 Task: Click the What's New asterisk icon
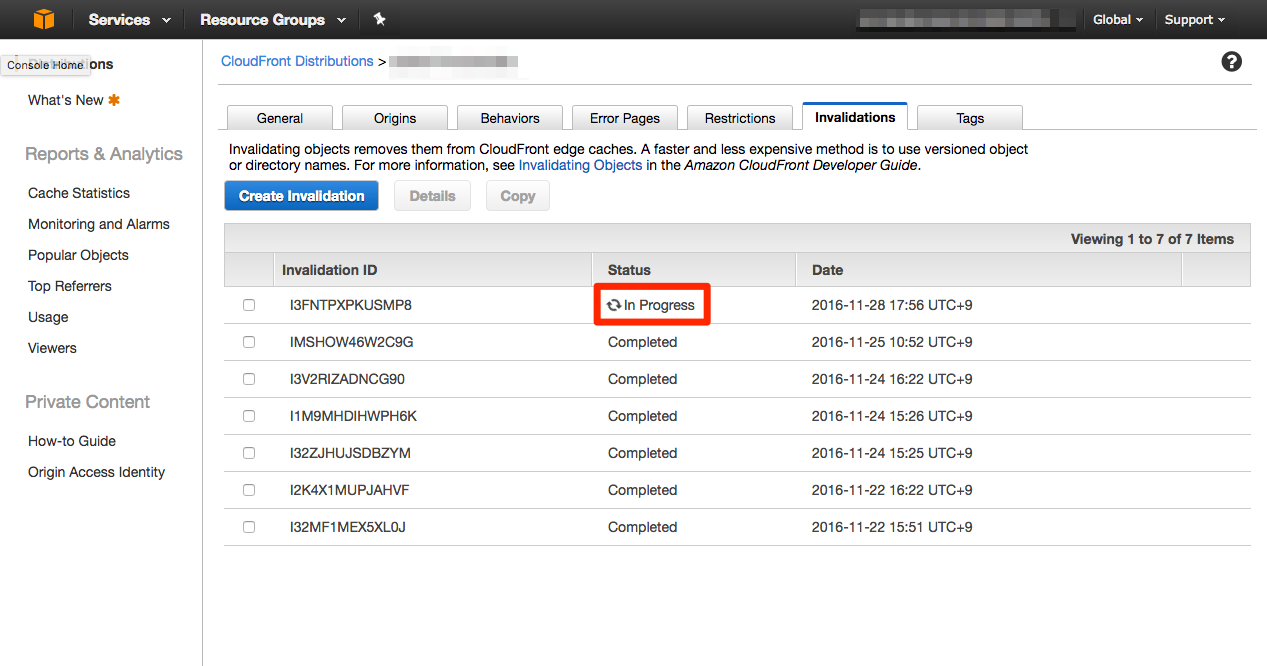coord(113,99)
